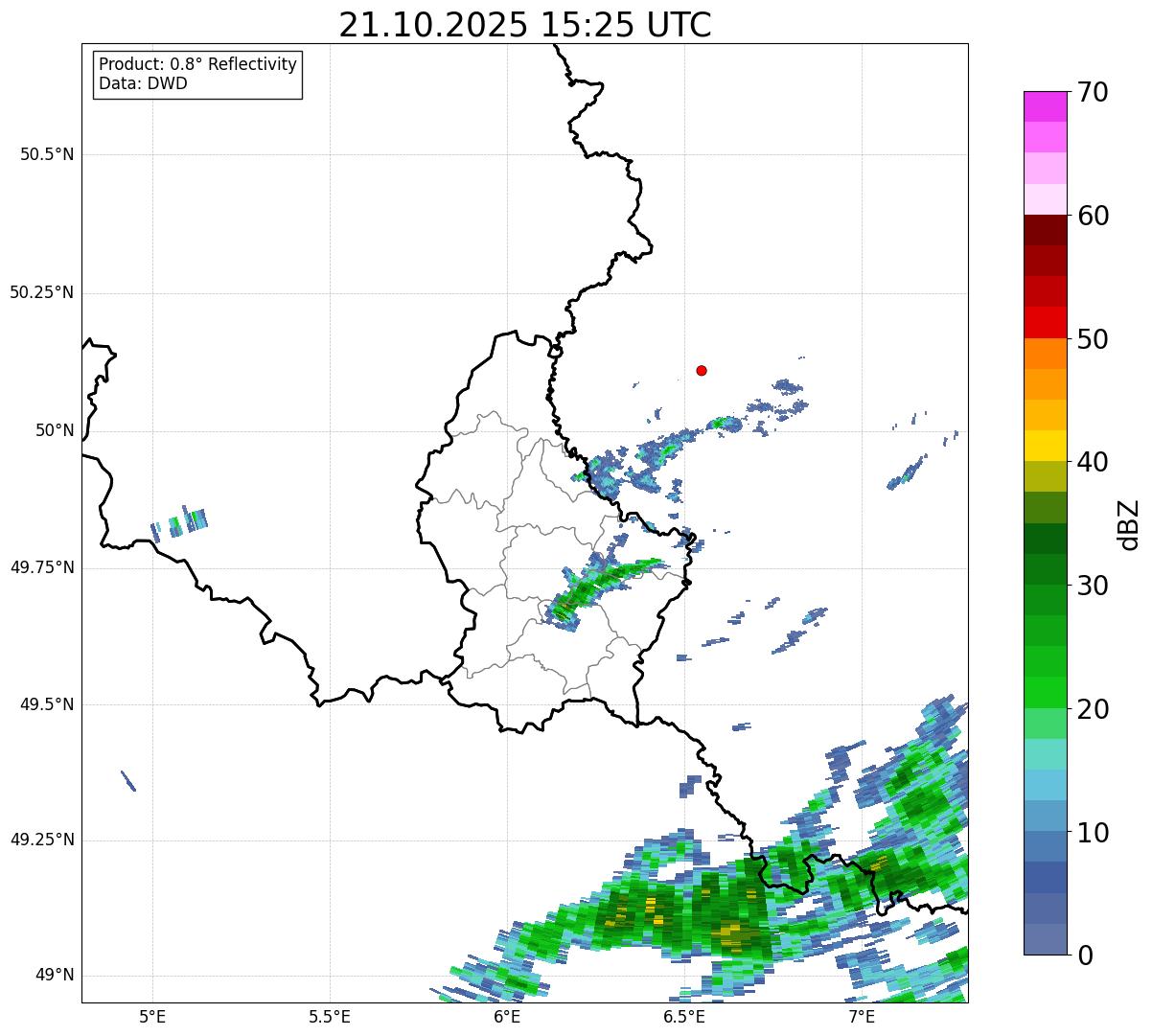The height and width of the screenshot is (1036, 1152).
Task: Click the latitude label 50.5°N
Action: click(47, 154)
